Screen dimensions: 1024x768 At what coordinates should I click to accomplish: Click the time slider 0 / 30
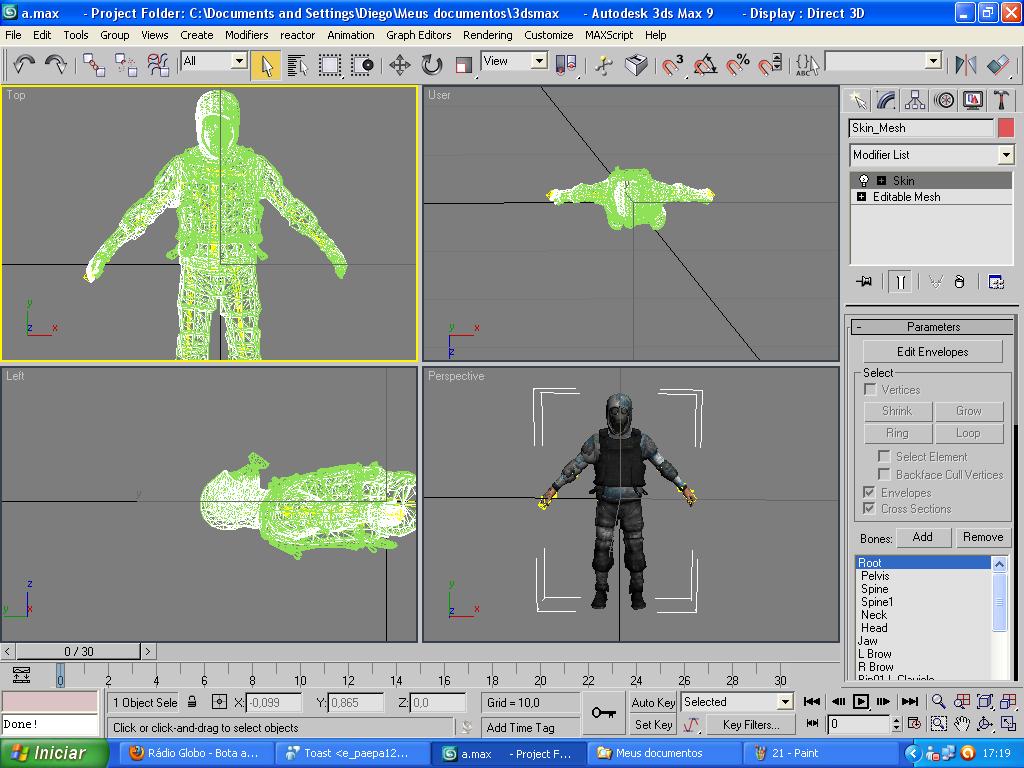(78, 651)
